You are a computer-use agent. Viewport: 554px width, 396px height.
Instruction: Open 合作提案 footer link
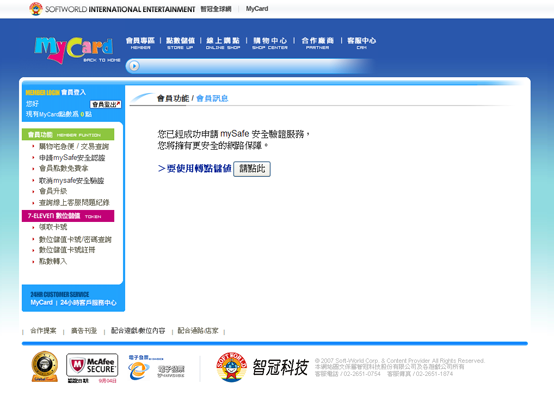pos(43,331)
